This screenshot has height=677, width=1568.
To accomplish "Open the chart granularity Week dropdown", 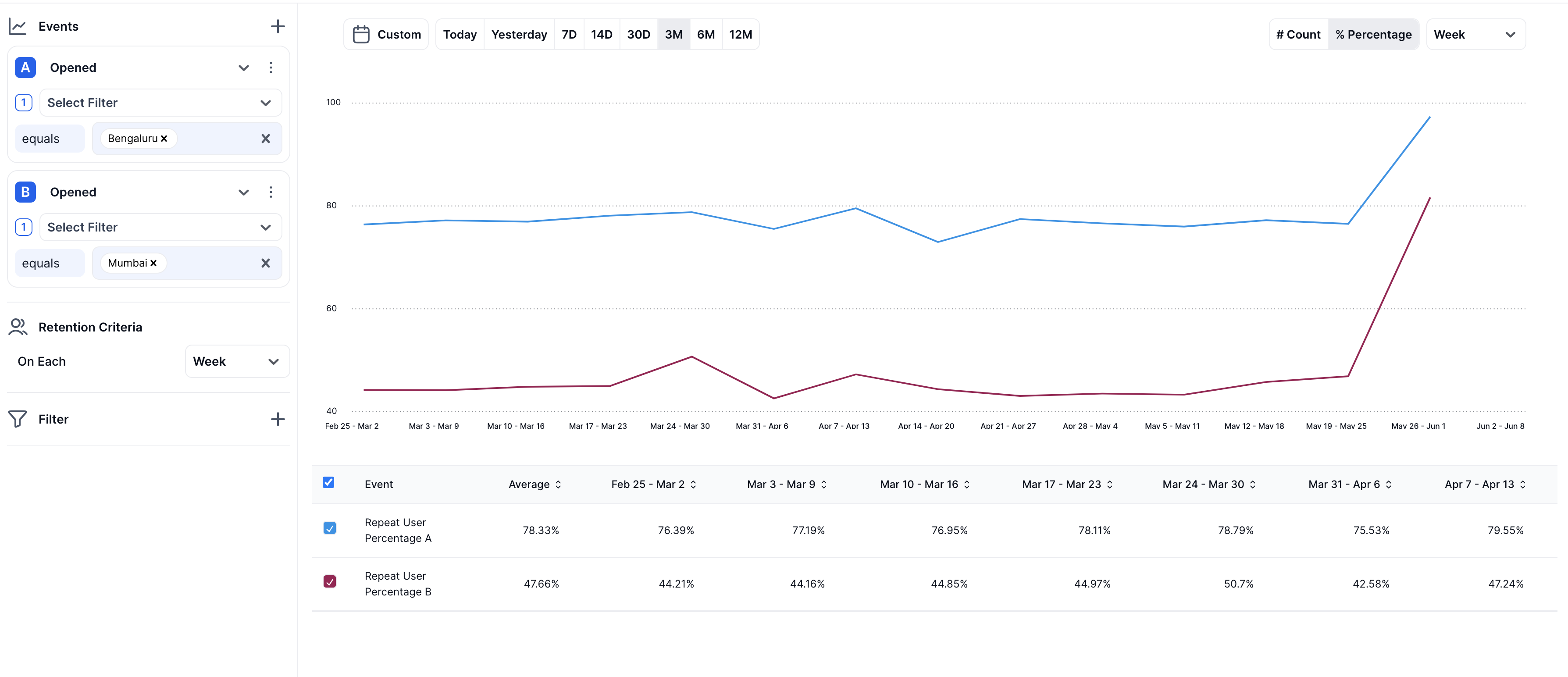I will tap(1475, 35).
